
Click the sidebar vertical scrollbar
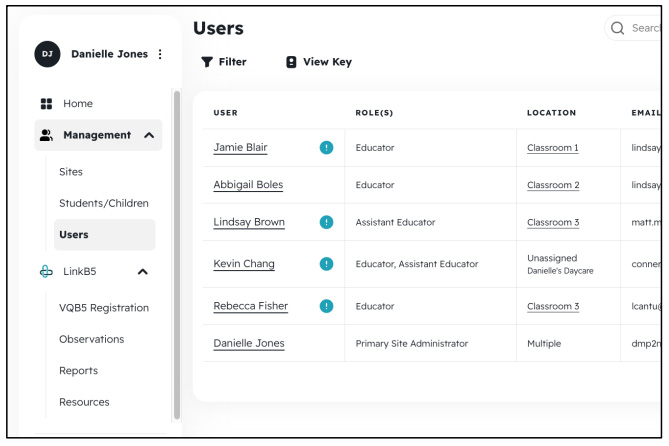point(177,255)
